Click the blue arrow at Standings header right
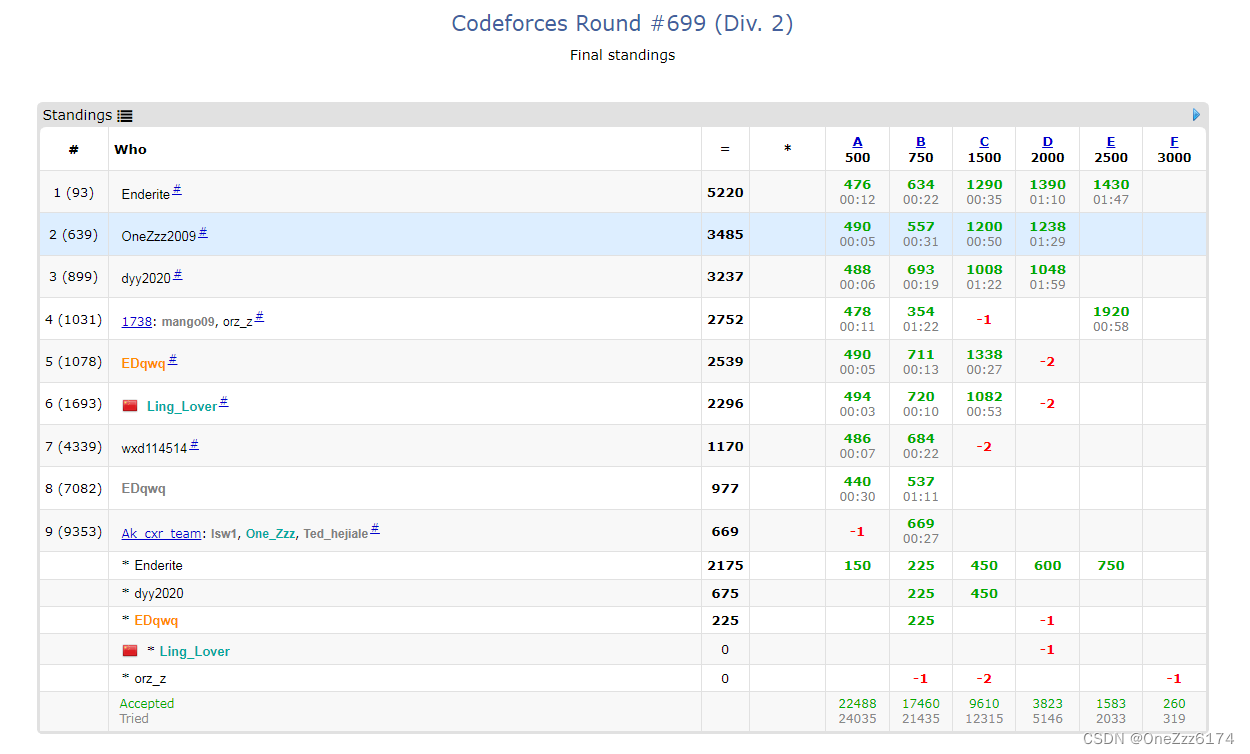This screenshot has width=1250, height=754. coord(1197,115)
